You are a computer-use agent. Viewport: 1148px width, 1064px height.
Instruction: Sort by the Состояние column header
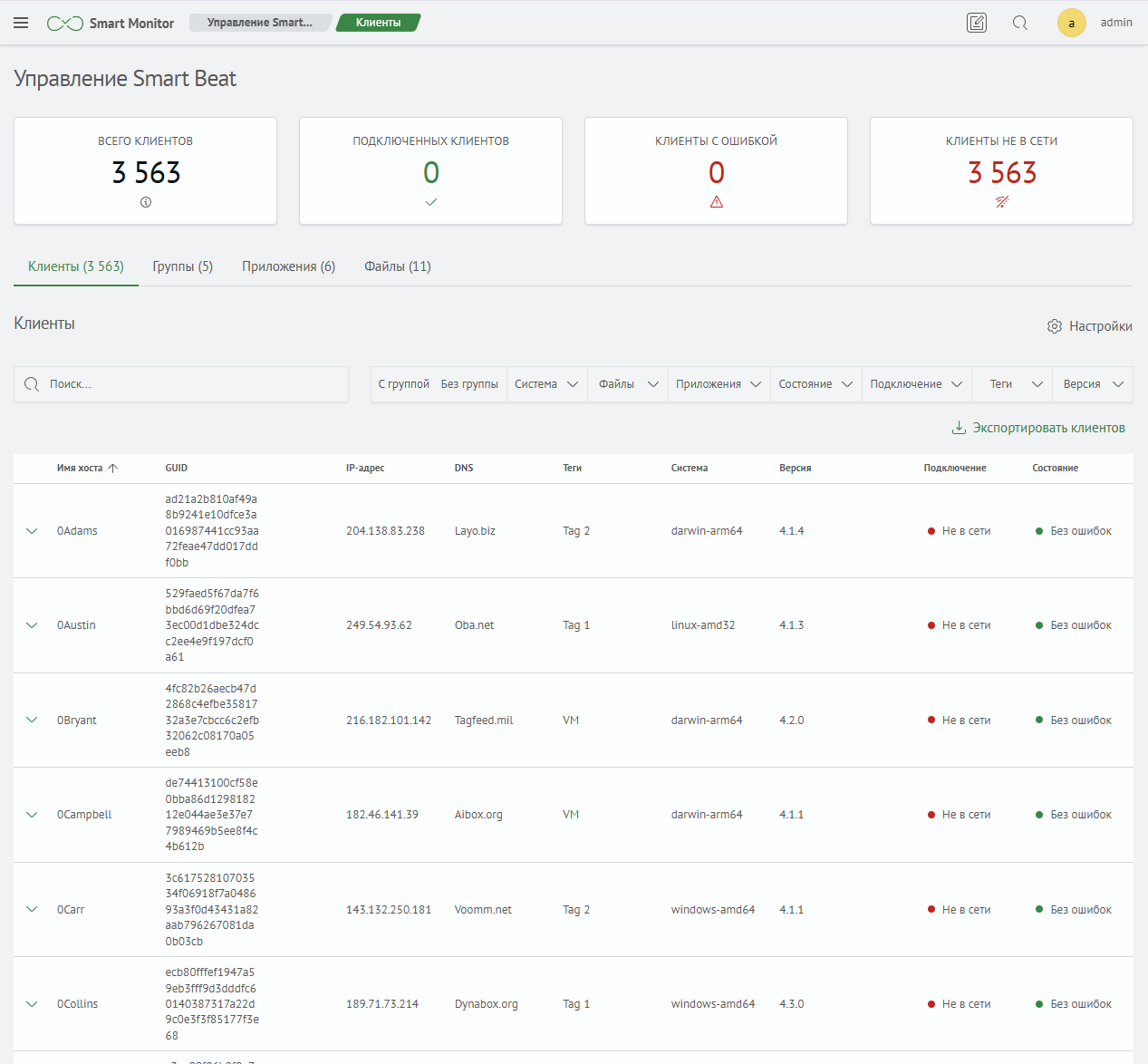tap(1056, 469)
